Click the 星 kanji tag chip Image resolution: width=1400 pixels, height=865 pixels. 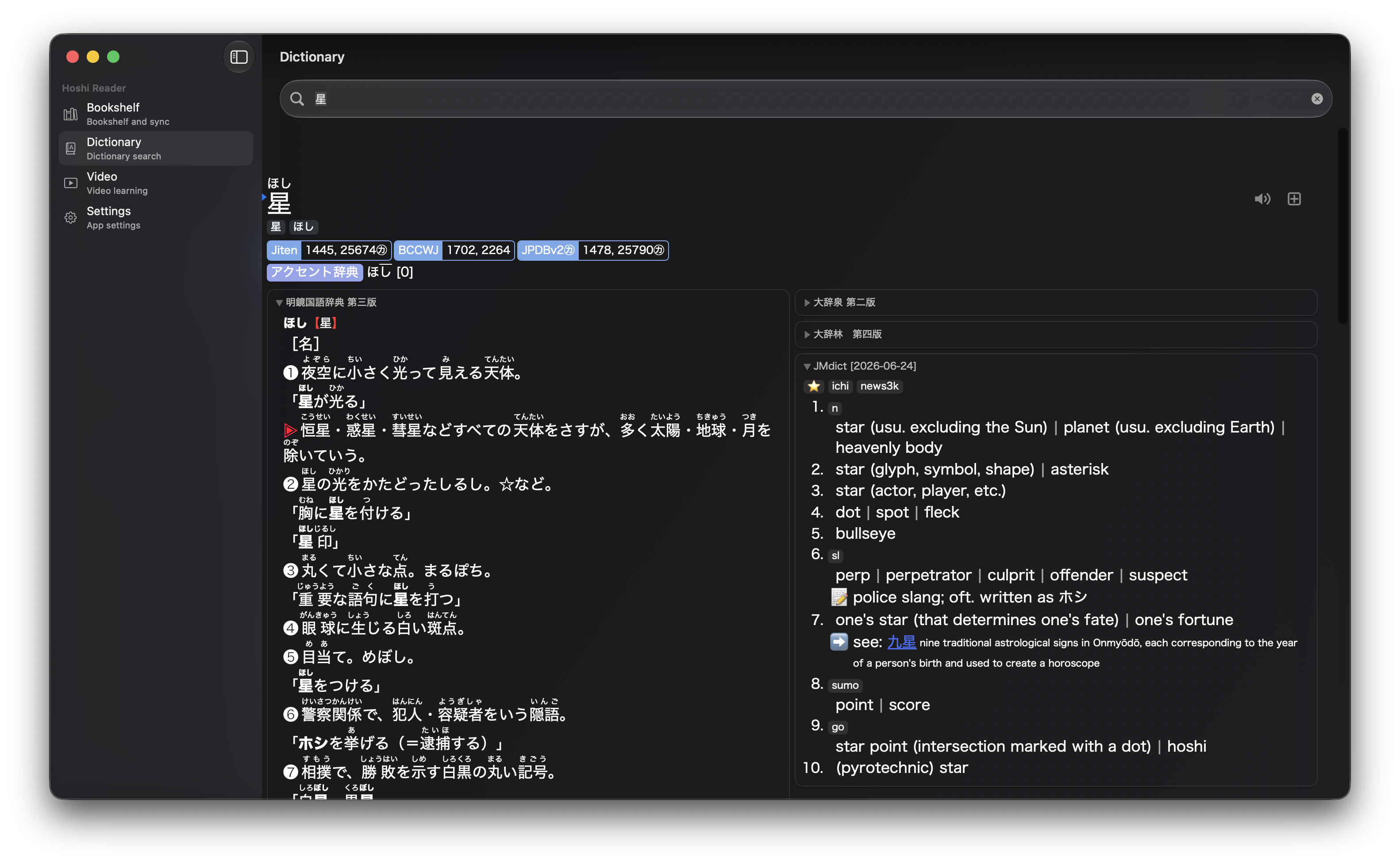[276, 227]
